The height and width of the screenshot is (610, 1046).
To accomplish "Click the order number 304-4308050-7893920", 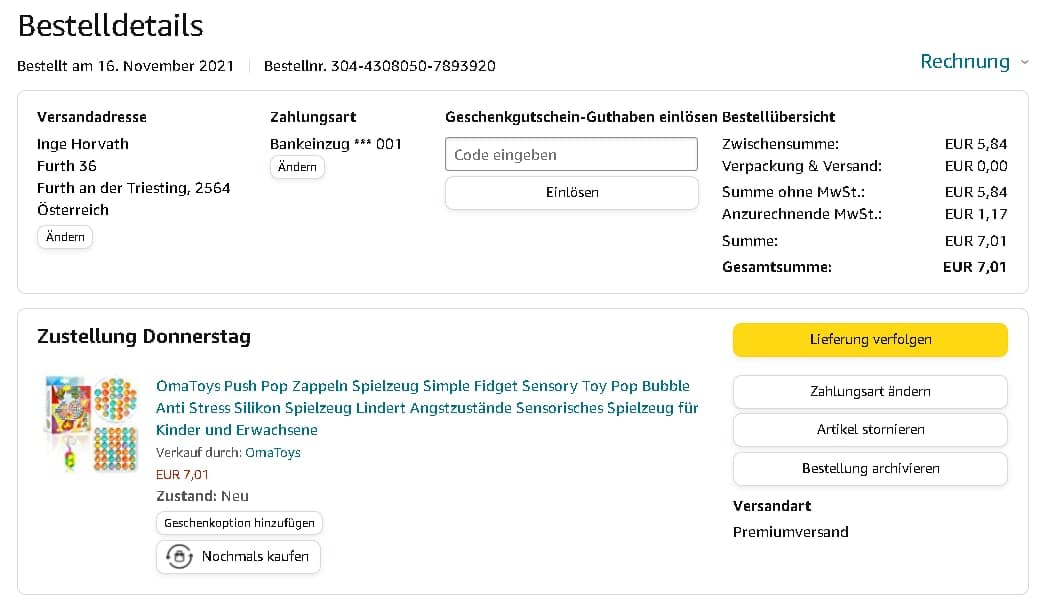I will [413, 66].
